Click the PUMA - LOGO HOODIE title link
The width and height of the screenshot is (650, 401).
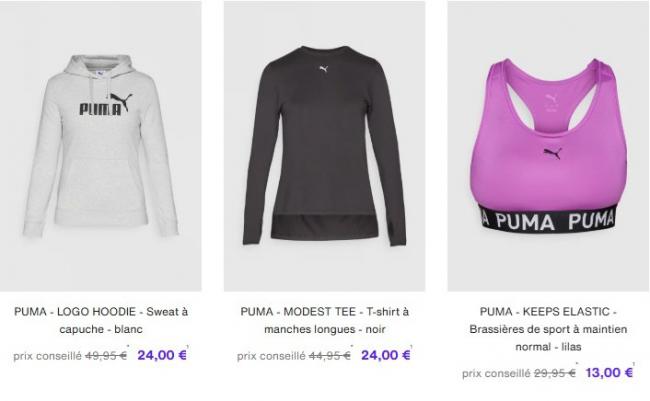(x=101, y=320)
